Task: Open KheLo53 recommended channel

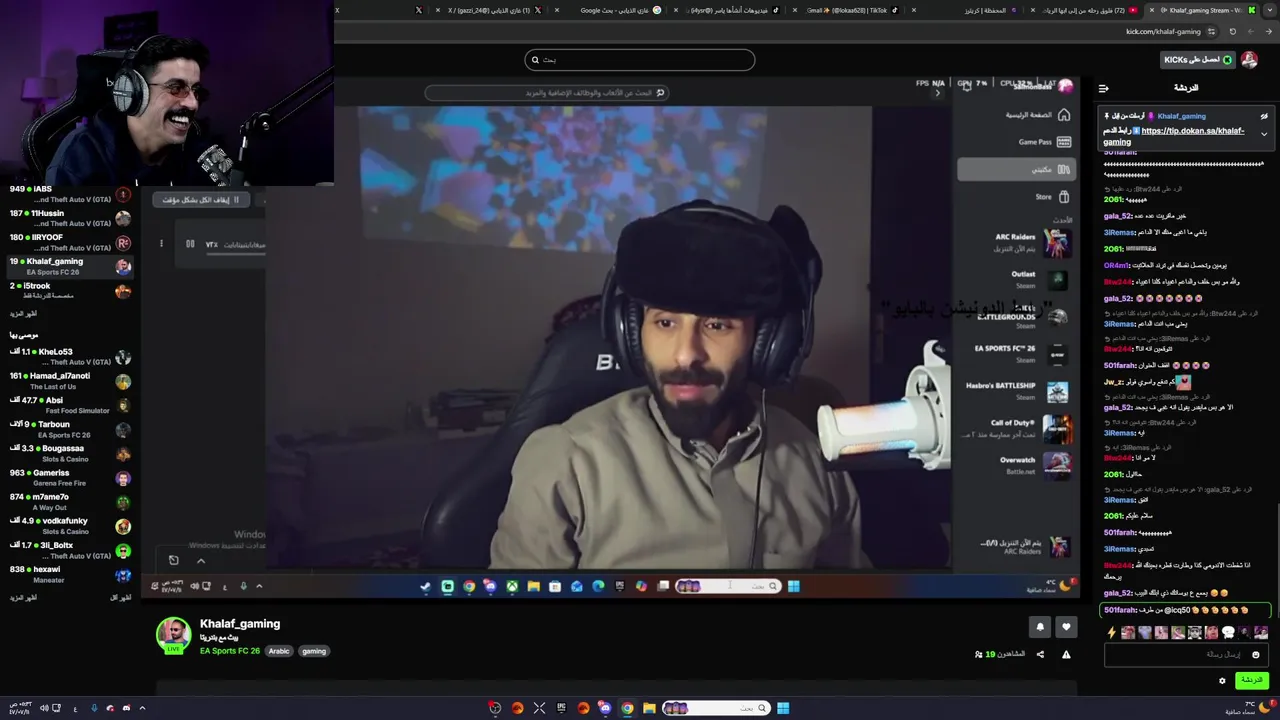Action: pyautogui.click(x=68, y=357)
